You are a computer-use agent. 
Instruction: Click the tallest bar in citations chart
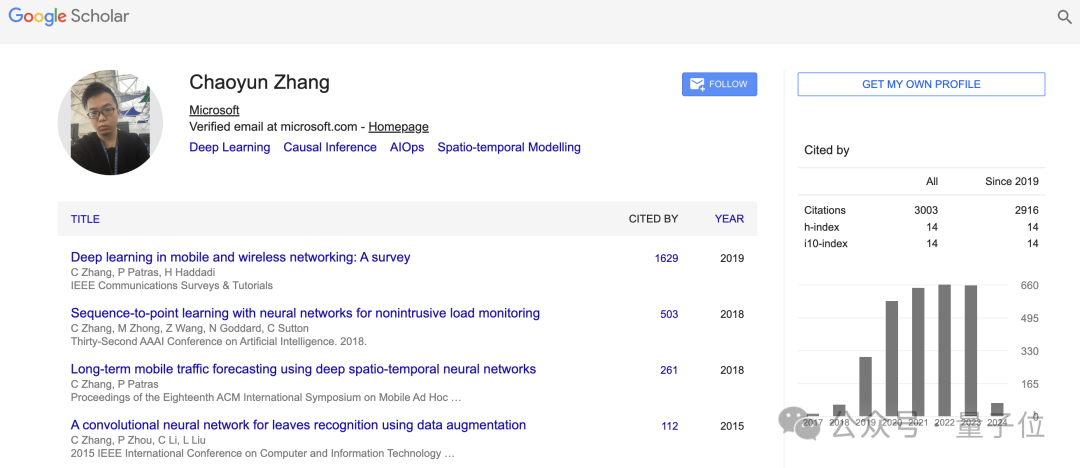coord(944,350)
